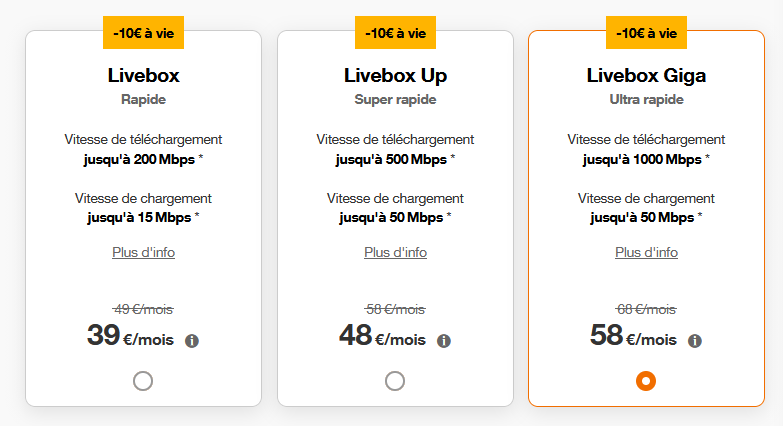Image resolution: width=783 pixels, height=426 pixels.
Task: Click the -10€ à vie badge on Livebox card
Action: click(143, 33)
